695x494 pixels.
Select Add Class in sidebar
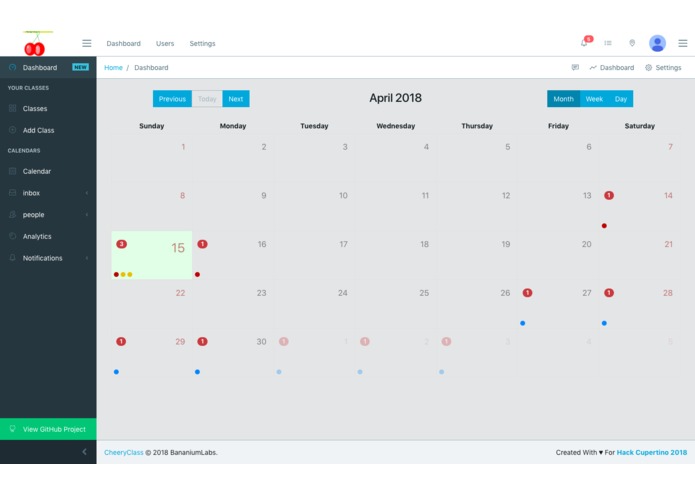point(48,130)
